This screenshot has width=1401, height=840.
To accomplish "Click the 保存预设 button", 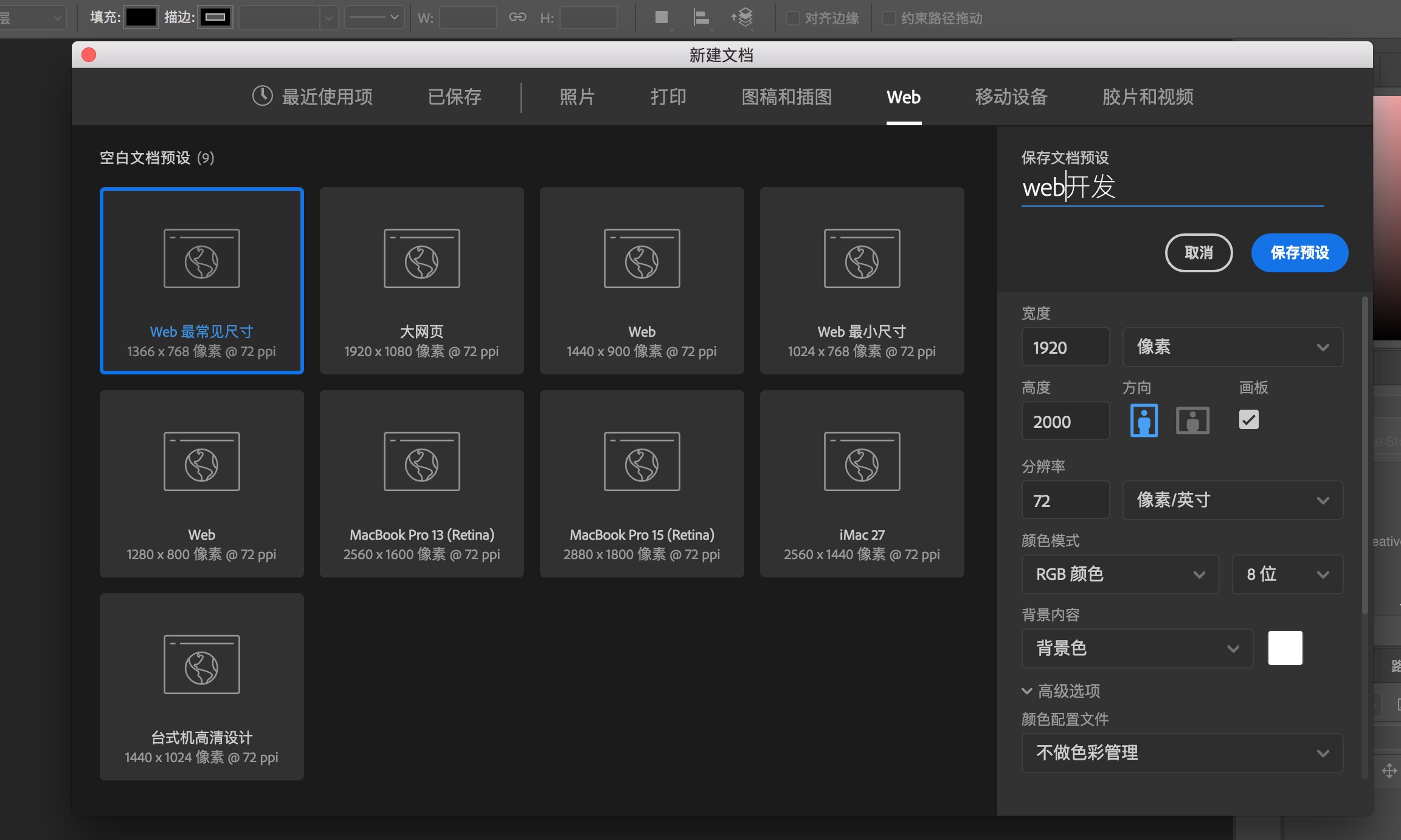I will click(1299, 253).
